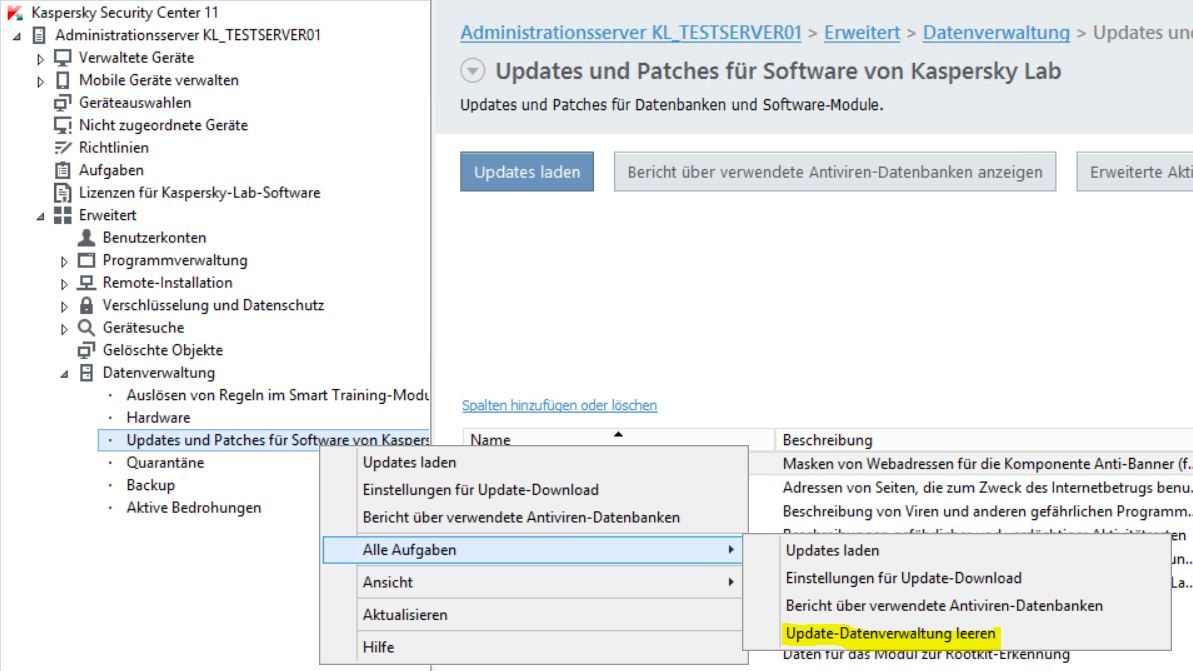Click the Beschreibung von Viren description cell
This screenshot has width=1193, height=671.
986,511
